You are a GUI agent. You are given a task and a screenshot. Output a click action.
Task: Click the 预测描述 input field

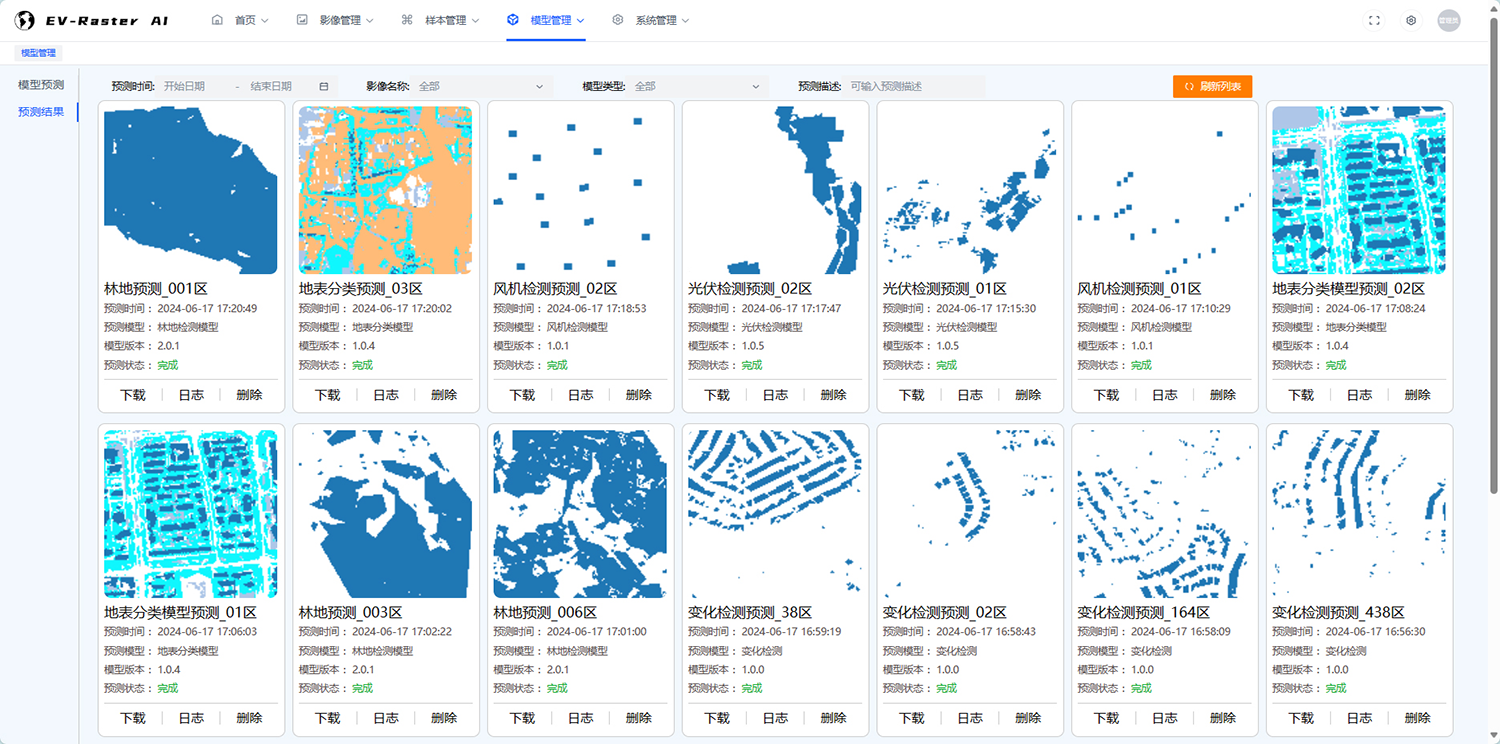click(915, 87)
